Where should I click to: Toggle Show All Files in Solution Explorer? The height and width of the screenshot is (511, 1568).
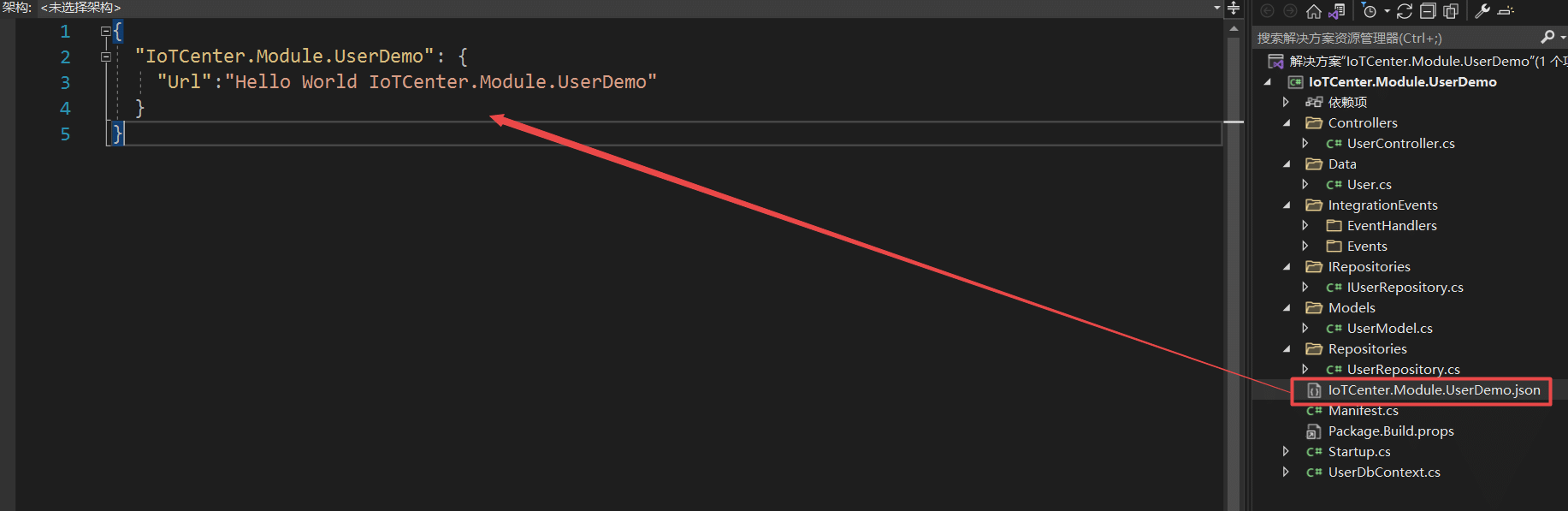point(1451,11)
